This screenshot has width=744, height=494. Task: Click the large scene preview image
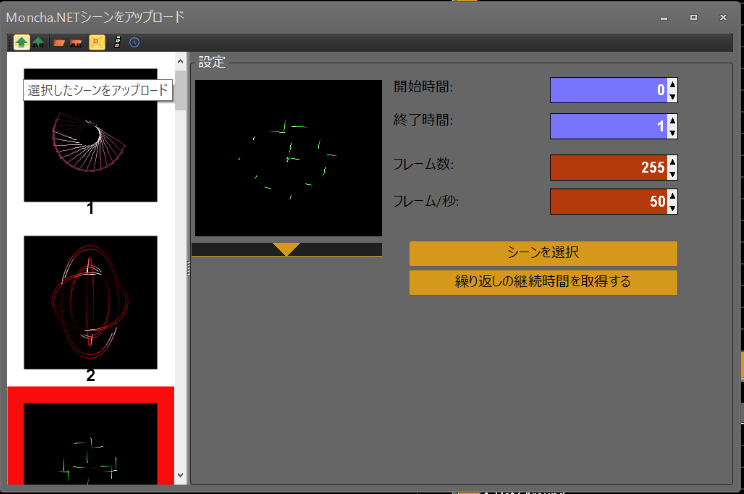point(288,158)
